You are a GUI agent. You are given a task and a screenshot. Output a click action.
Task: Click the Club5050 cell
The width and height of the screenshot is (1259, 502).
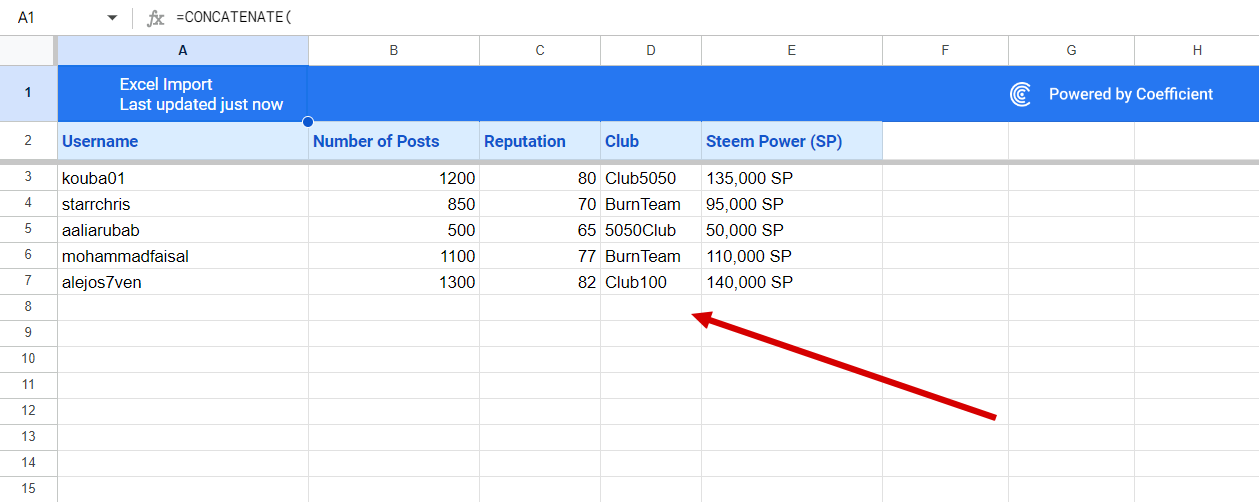(x=651, y=178)
